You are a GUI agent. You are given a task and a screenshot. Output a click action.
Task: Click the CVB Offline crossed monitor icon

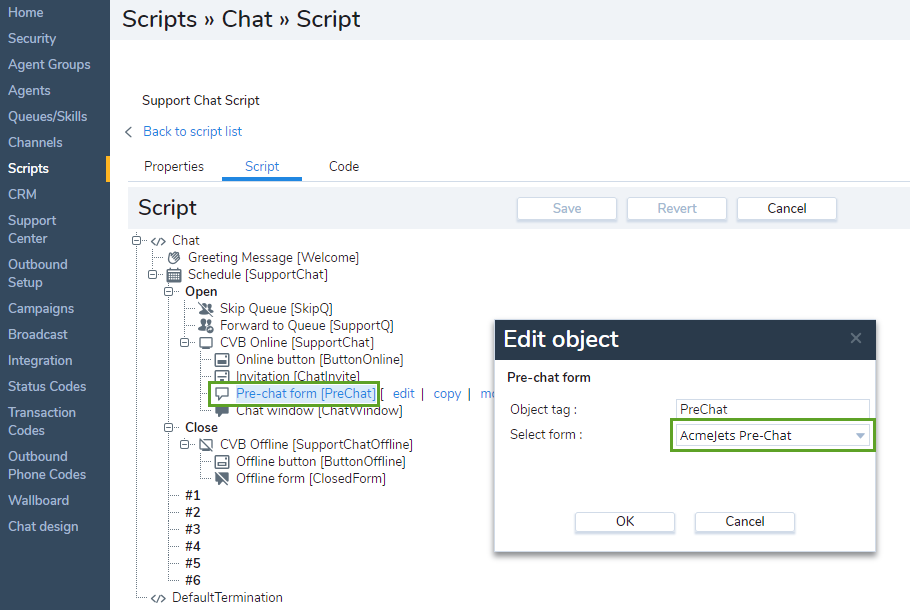206,445
